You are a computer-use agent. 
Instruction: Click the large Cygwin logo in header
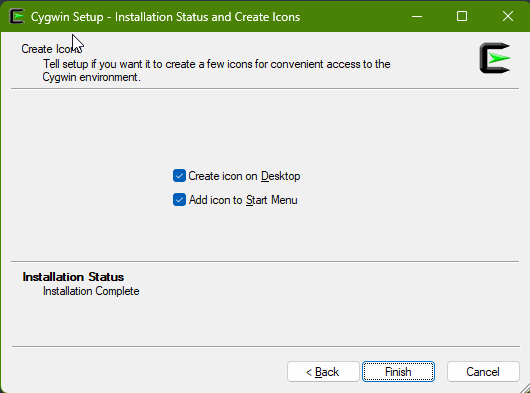[495, 58]
